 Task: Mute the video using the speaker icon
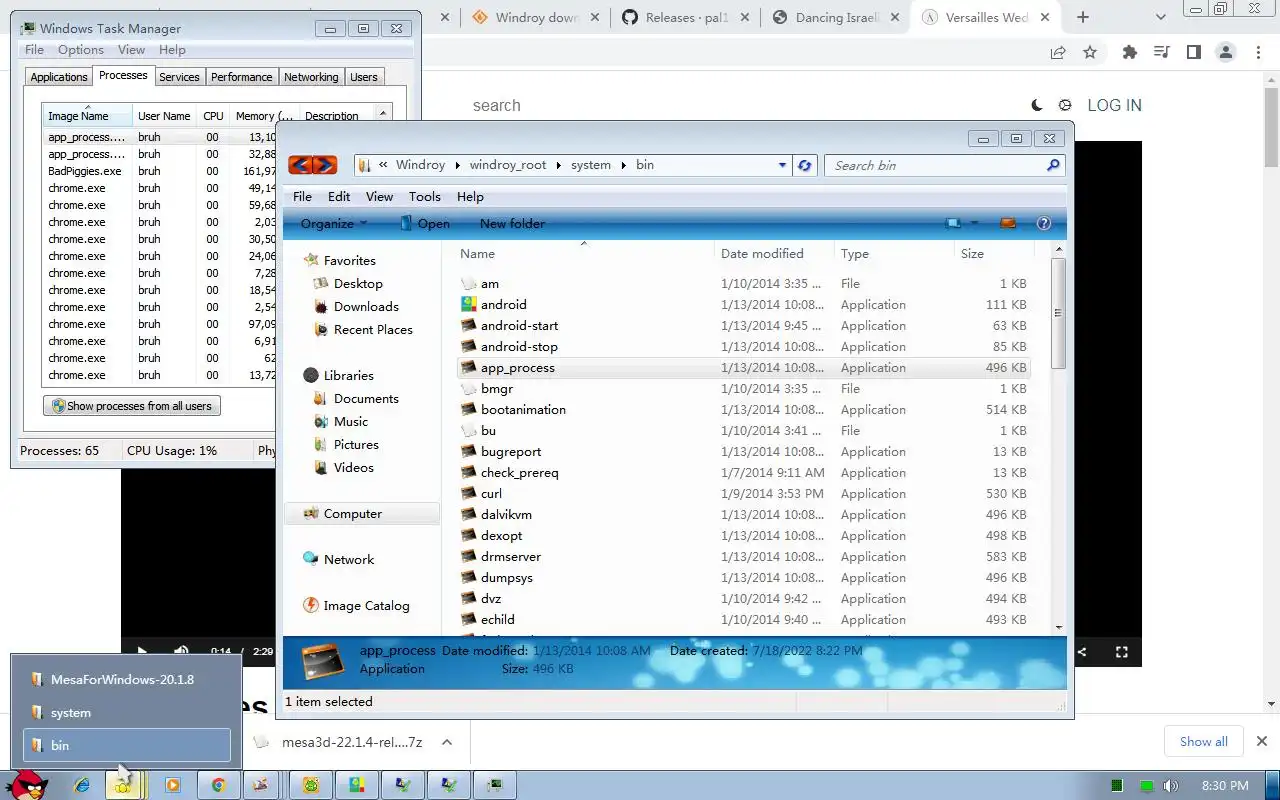click(181, 652)
